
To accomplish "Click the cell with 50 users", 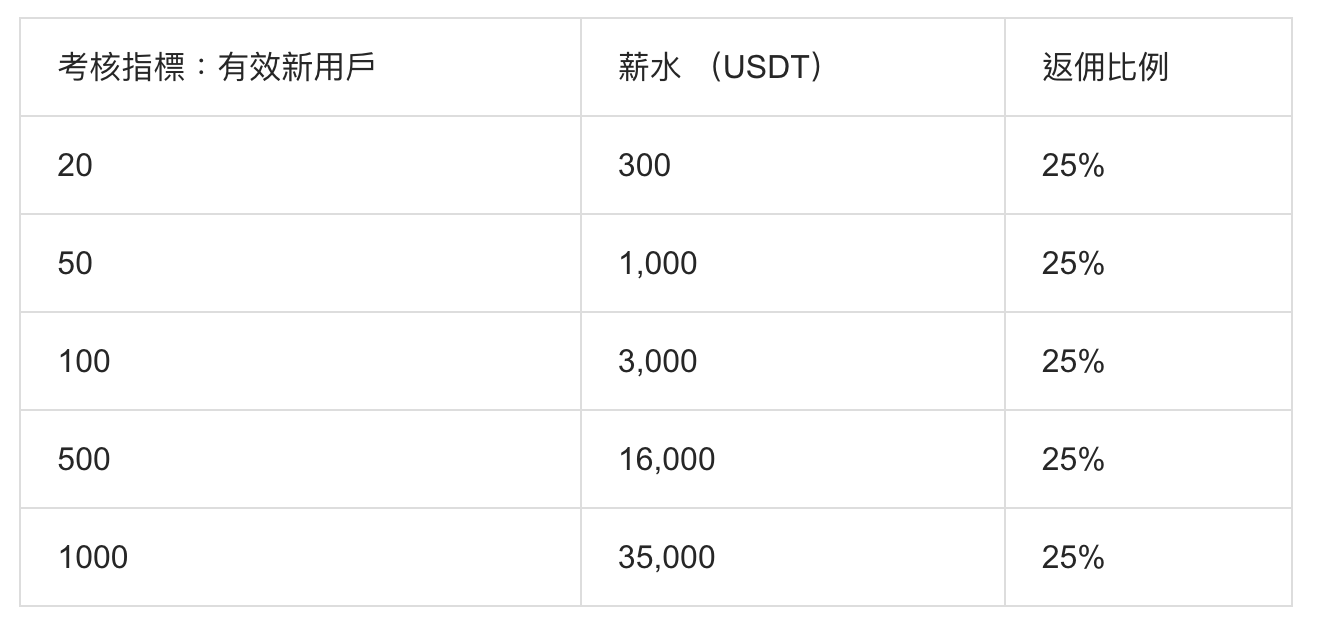I will 300,263.
